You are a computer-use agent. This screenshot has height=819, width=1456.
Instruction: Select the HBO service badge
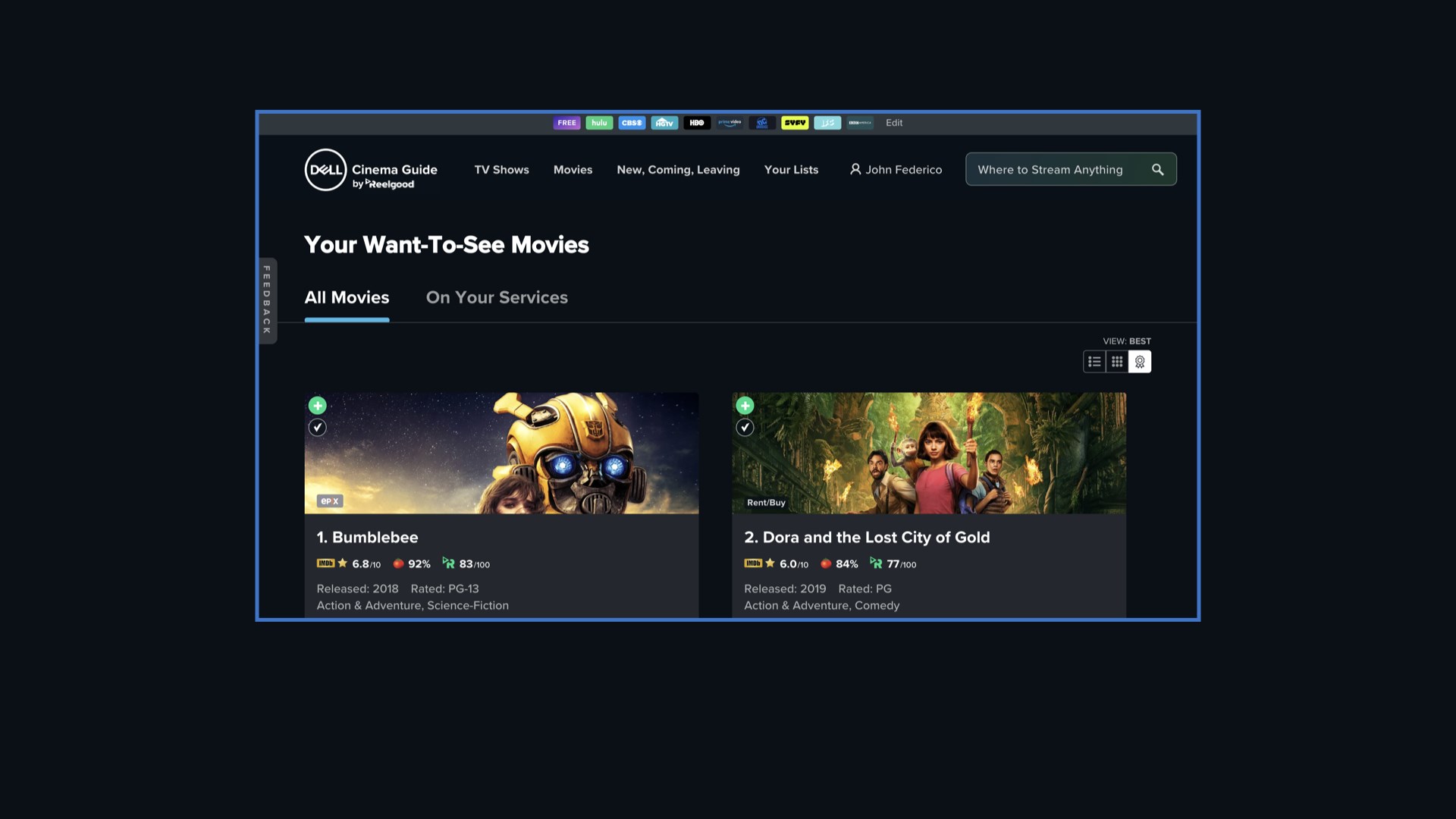[x=697, y=123]
